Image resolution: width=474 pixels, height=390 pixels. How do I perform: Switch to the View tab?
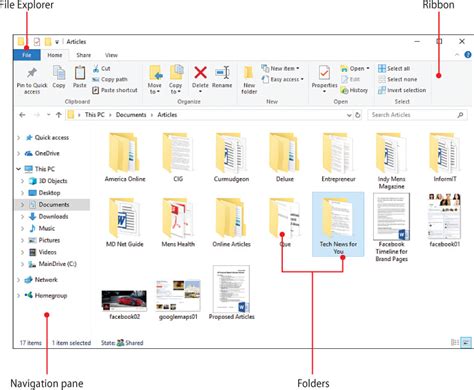111,55
